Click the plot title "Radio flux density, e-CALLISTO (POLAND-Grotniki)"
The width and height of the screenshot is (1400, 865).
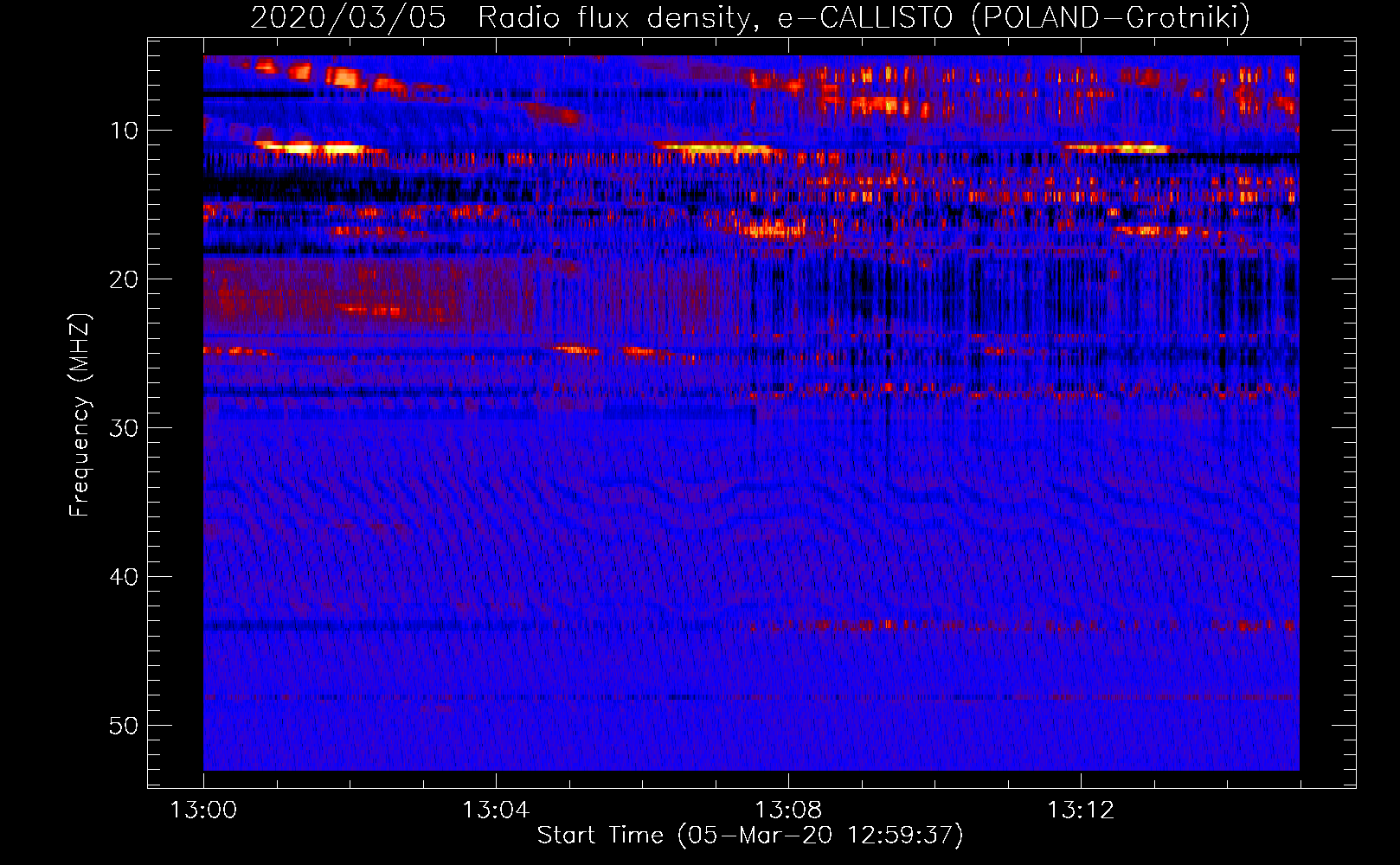click(864, 17)
